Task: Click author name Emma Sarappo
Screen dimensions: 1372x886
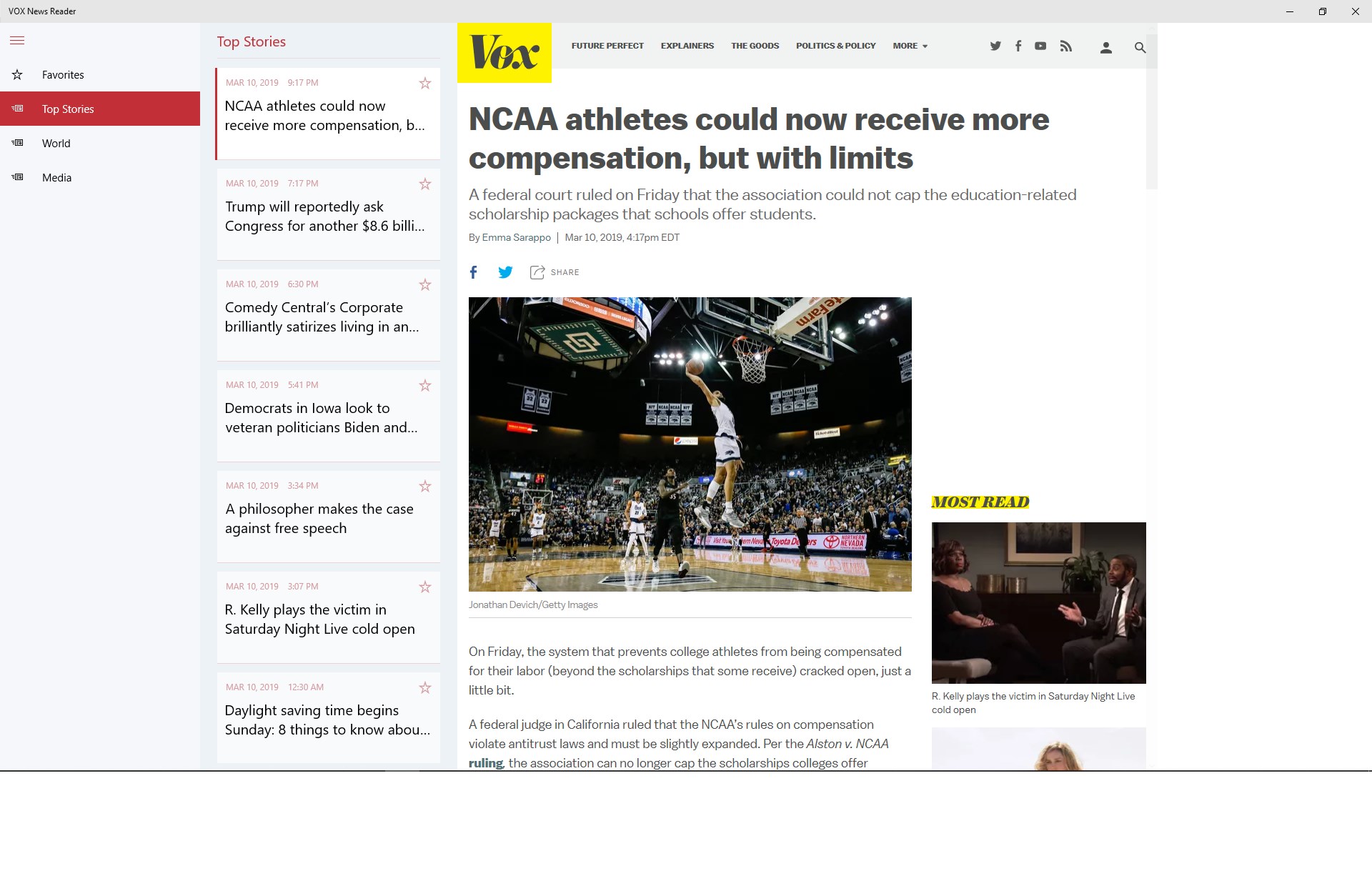Action: (x=516, y=238)
